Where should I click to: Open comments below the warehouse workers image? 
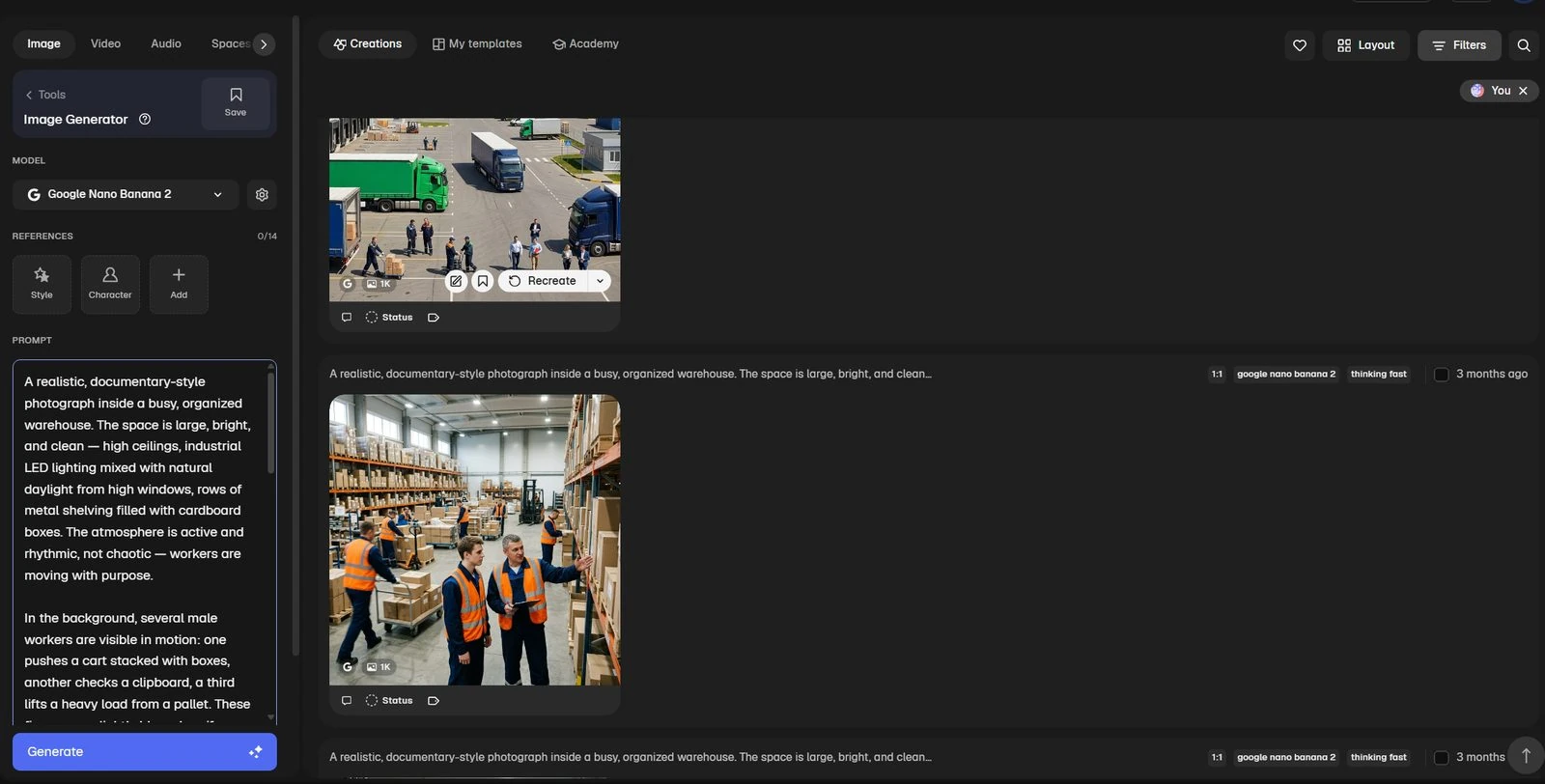click(x=347, y=701)
